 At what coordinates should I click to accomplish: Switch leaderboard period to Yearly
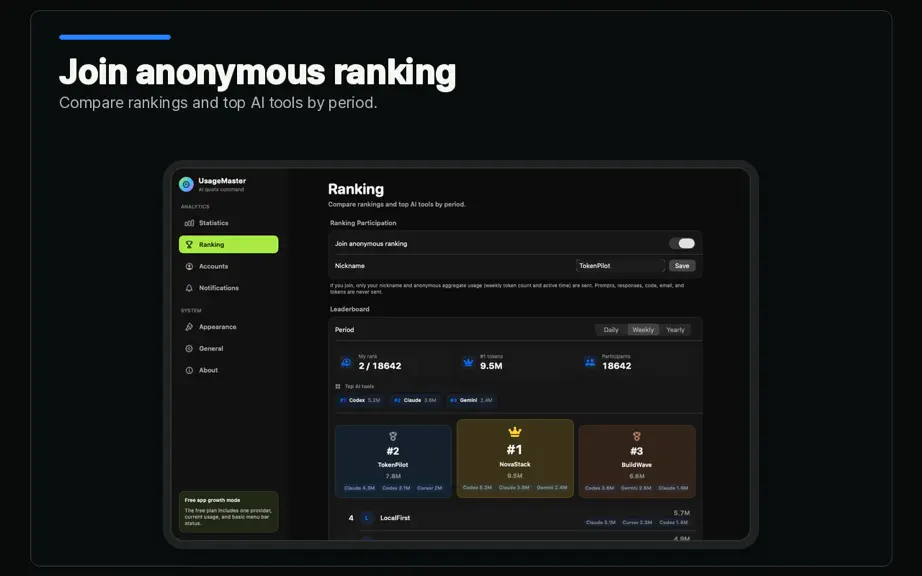(x=675, y=330)
